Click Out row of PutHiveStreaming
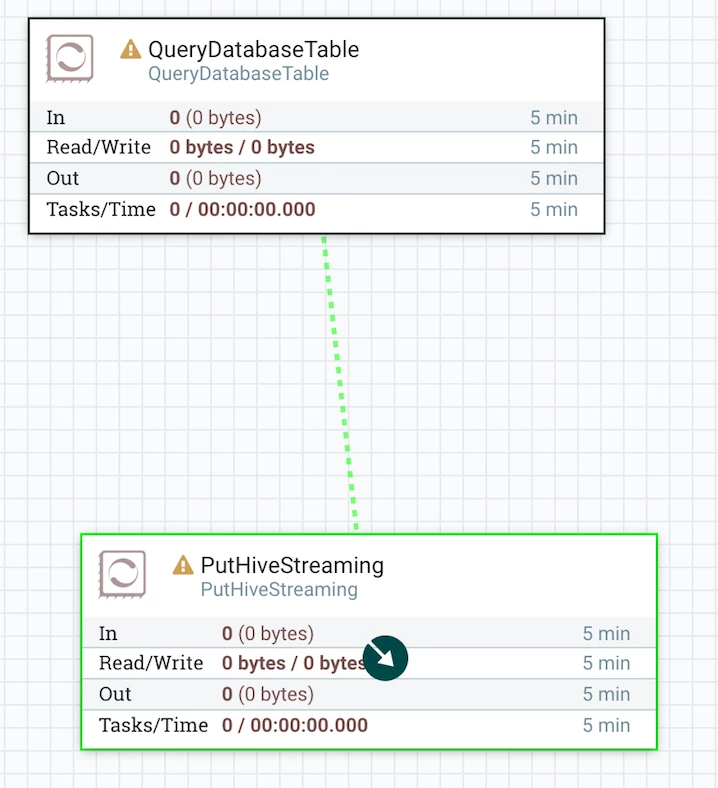Image resolution: width=718 pixels, height=788 pixels. (x=369, y=694)
